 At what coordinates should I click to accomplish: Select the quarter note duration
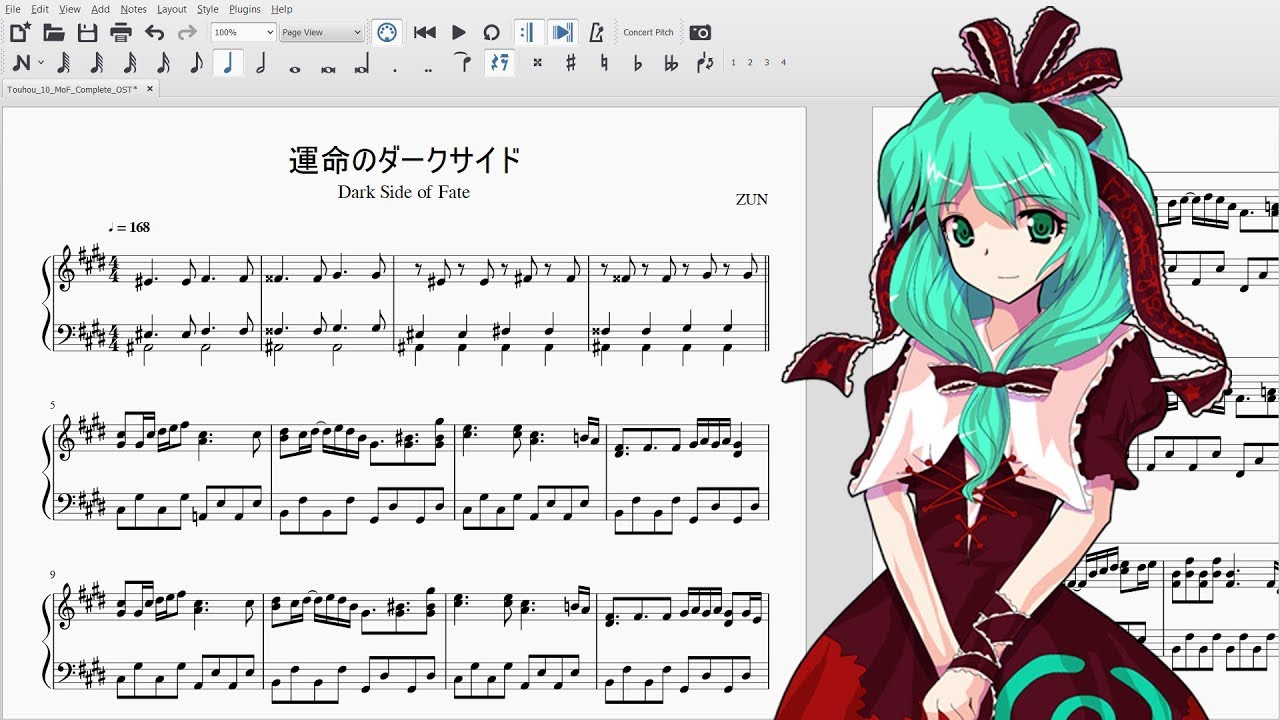pyautogui.click(x=228, y=63)
